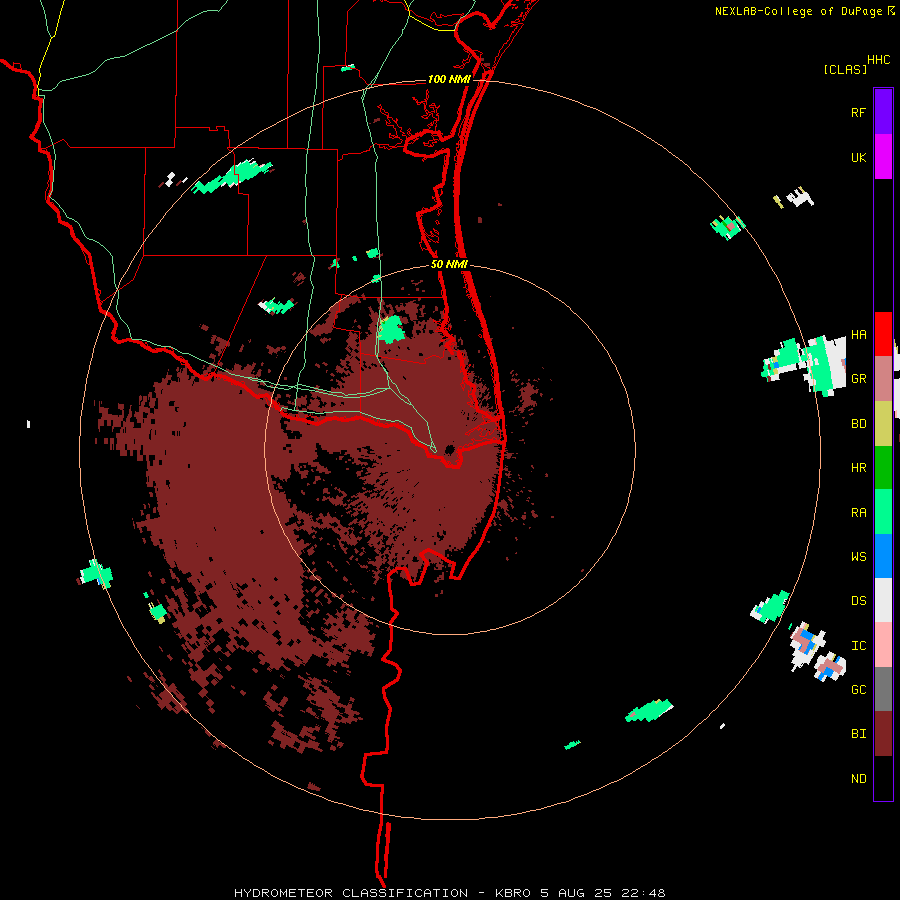Click the ND legend label
The width and height of the screenshot is (900, 900).
pyautogui.click(x=858, y=779)
